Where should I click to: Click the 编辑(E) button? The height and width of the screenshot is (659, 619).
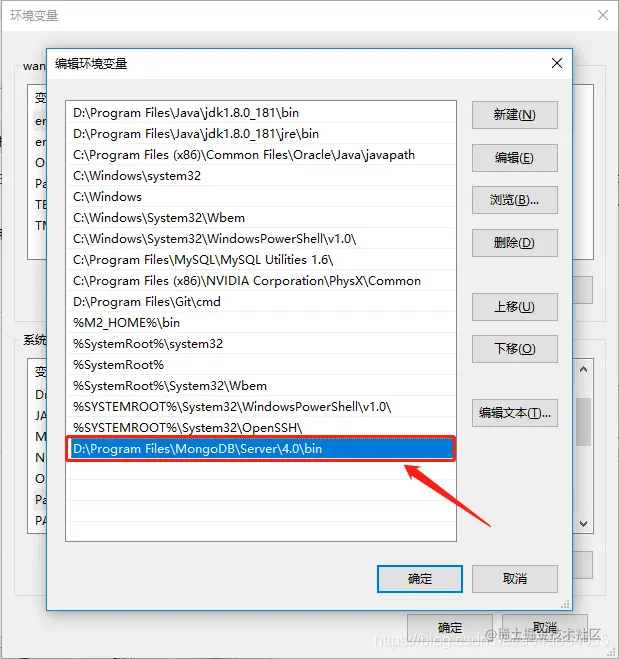click(x=515, y=158)
